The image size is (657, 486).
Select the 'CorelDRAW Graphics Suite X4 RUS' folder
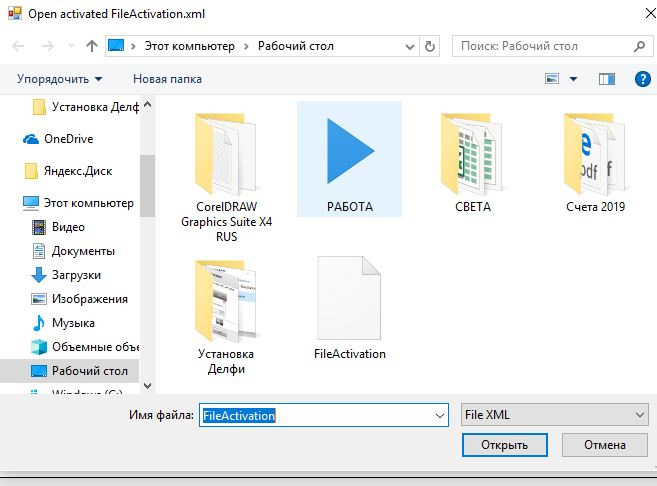226,178
